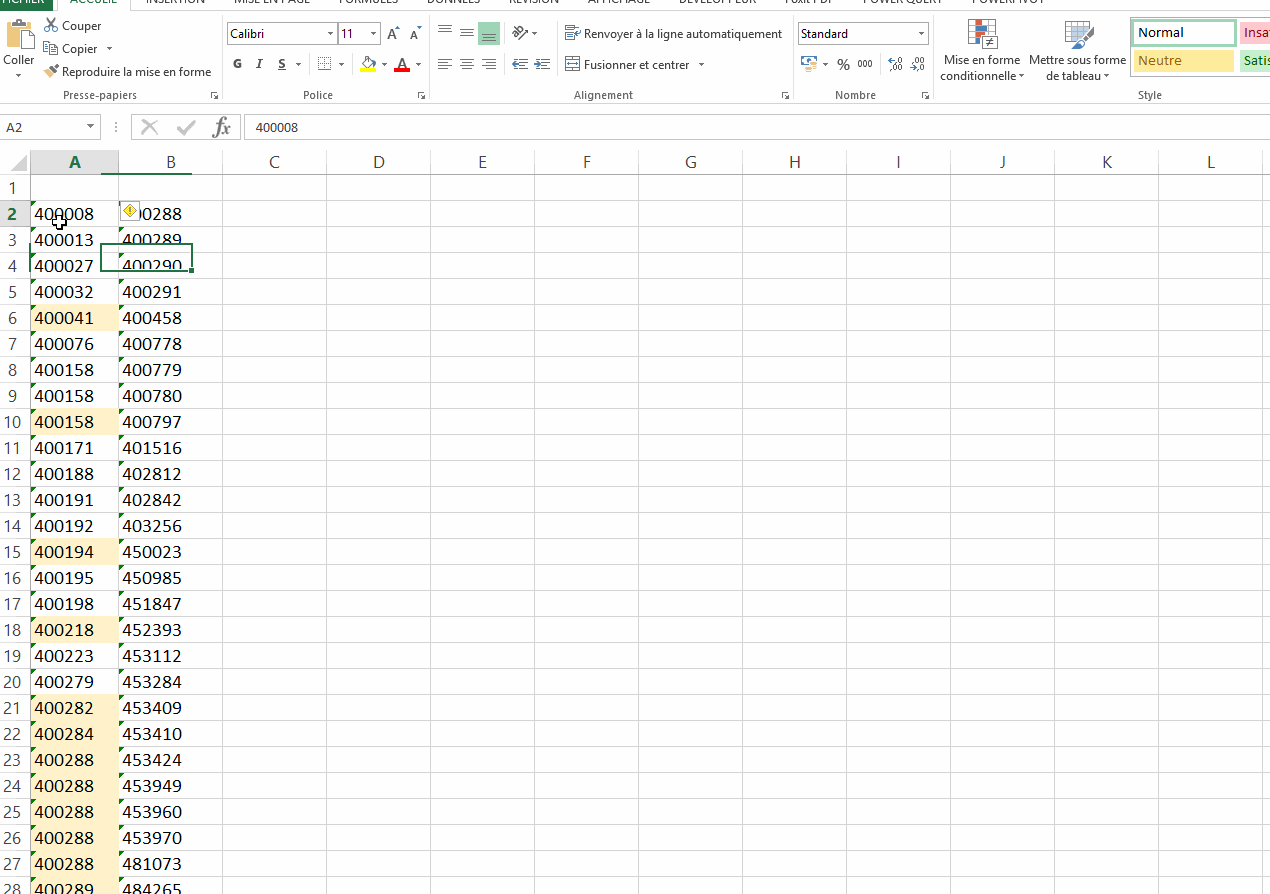Toggle bottom vertical alignment
Screen dimensions: 1270x894
coord(489,33)
